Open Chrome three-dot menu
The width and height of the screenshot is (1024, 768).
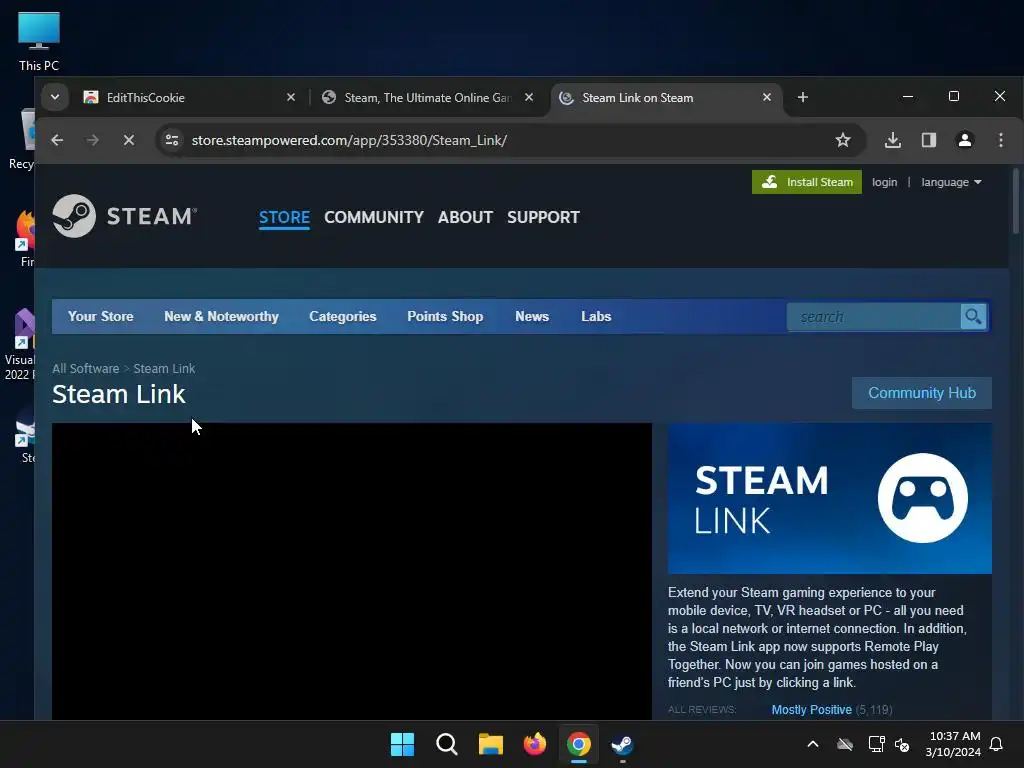pos(1000,140)
